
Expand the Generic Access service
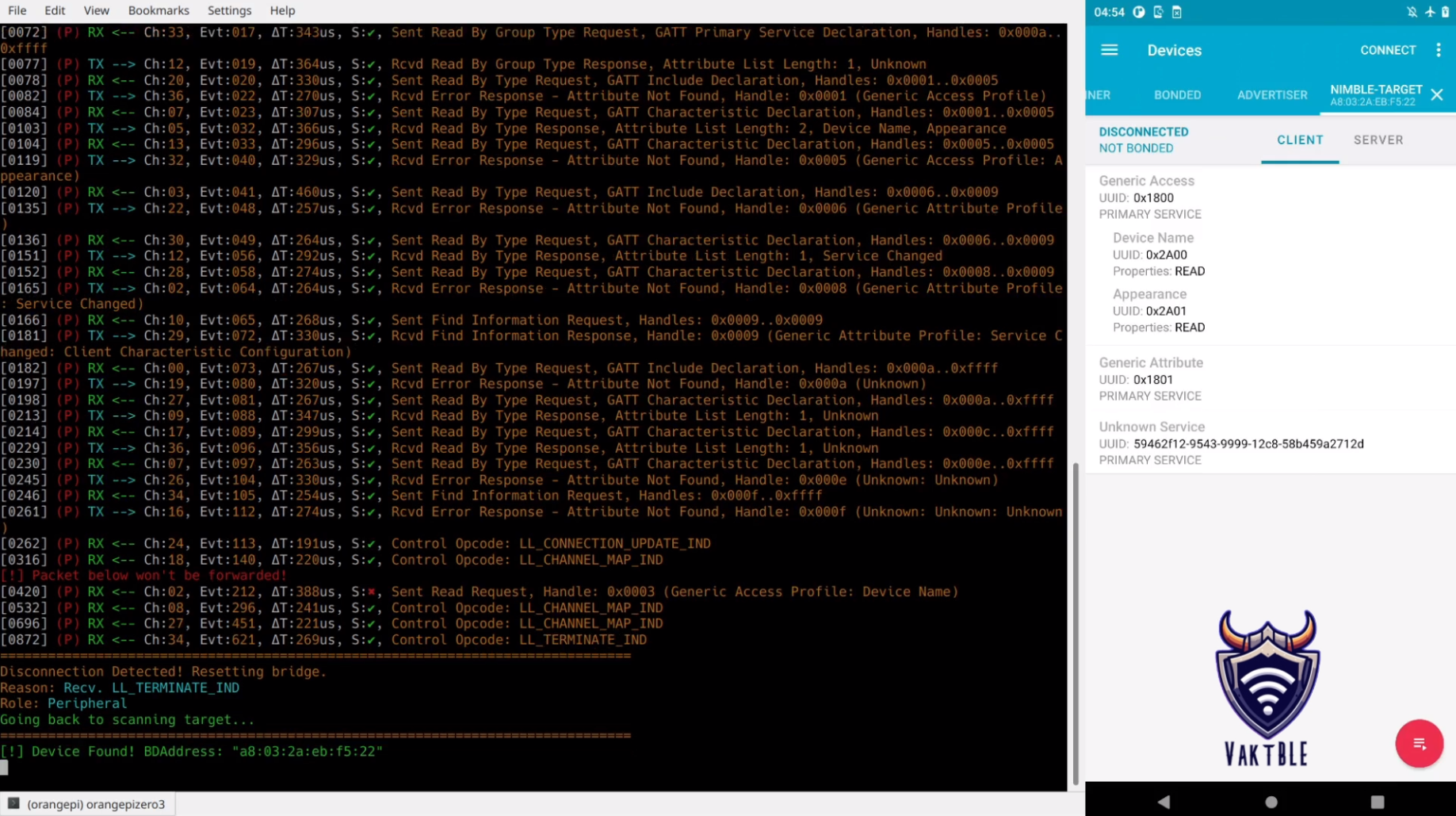point(1271,197)
